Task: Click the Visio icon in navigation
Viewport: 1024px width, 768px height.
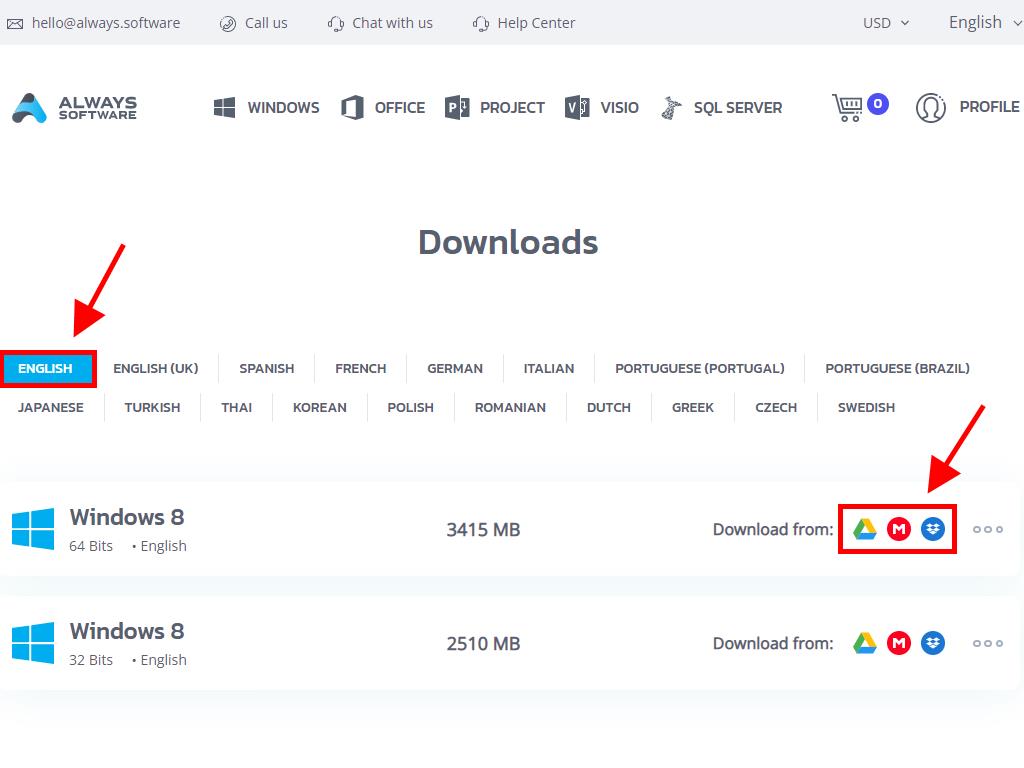Action: click(x=577, y=108)
